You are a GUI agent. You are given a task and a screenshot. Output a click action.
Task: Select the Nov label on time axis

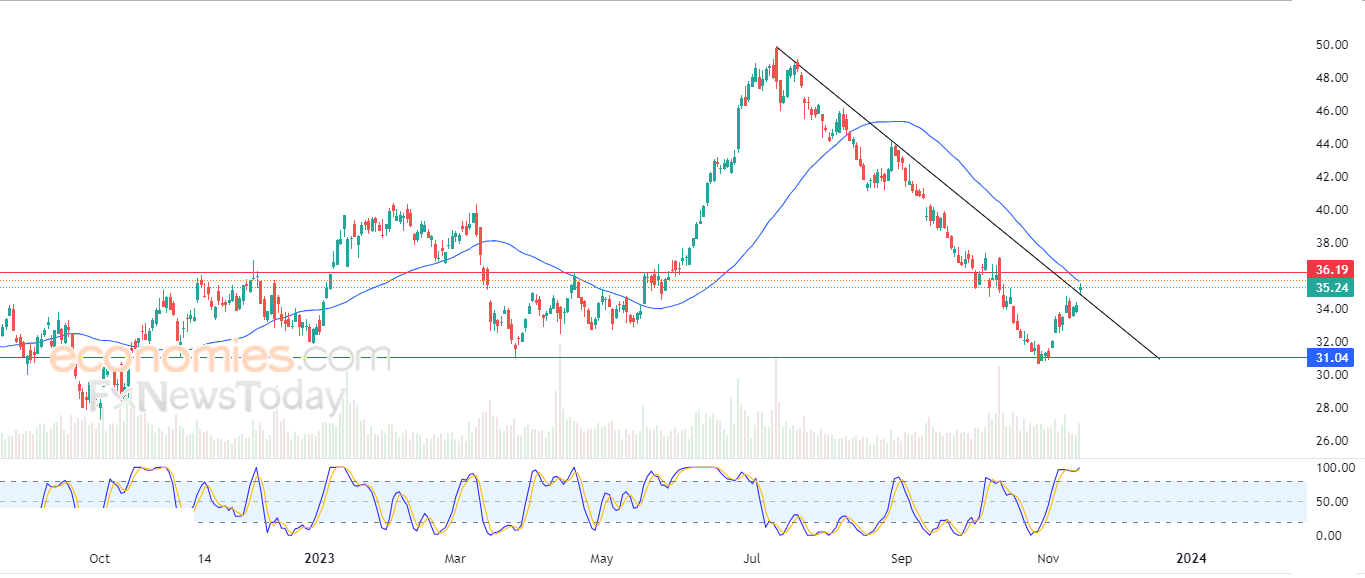click(x=1047, y=558)
